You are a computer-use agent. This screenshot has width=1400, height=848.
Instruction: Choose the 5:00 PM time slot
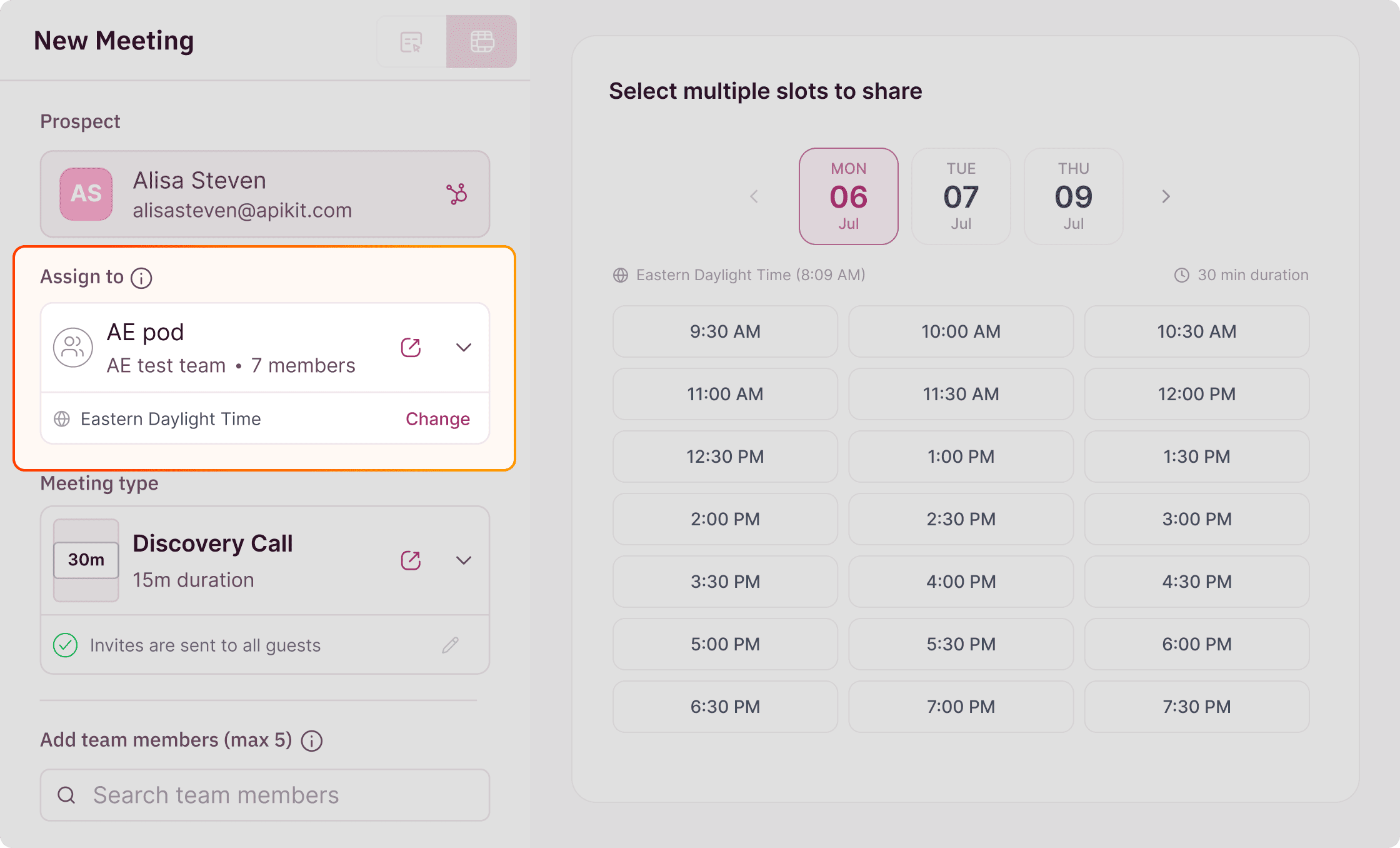(725, 644)
